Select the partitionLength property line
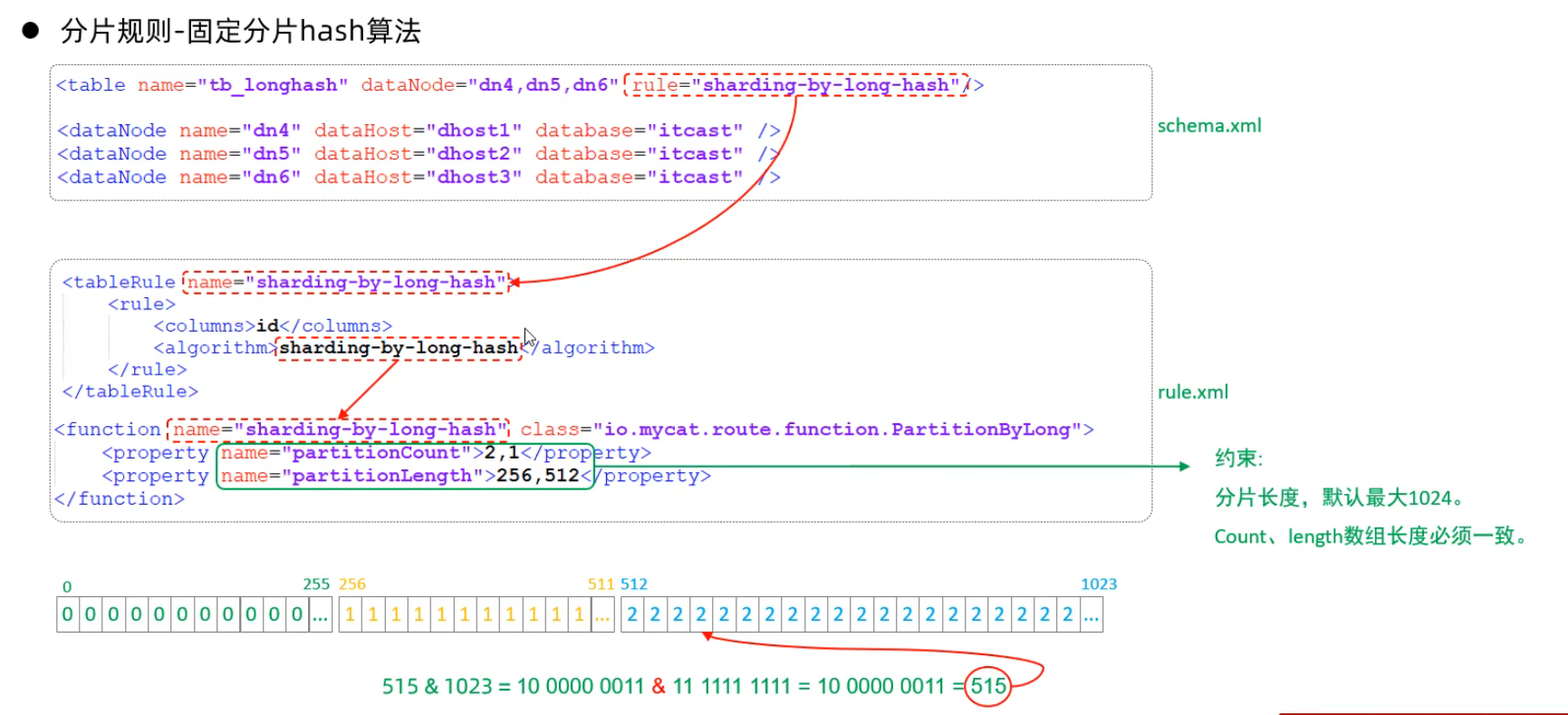This screenshot has width=1568, height=715. [x=405, y=476]
